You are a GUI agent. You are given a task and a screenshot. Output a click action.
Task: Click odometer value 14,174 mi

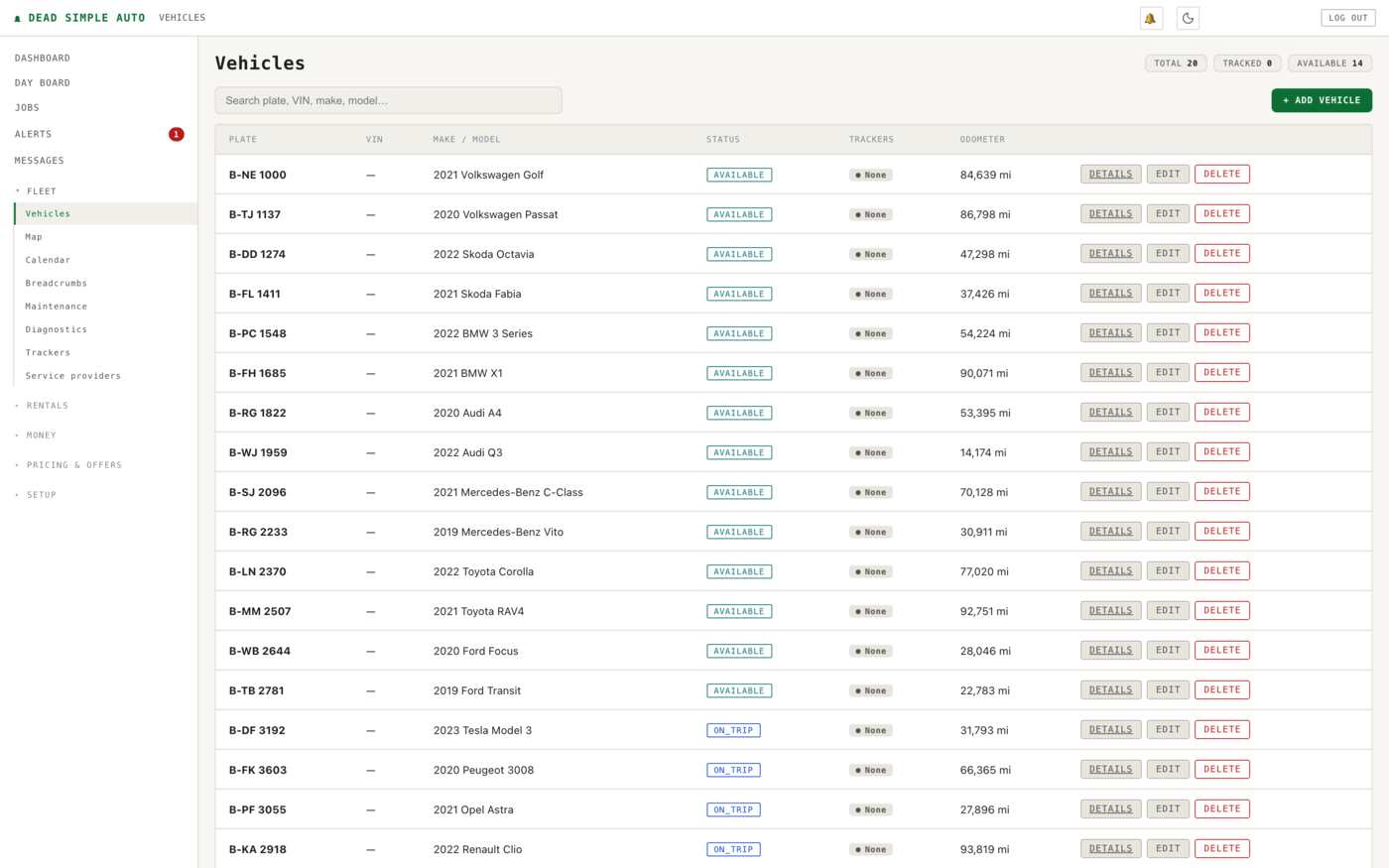point(983,452)
